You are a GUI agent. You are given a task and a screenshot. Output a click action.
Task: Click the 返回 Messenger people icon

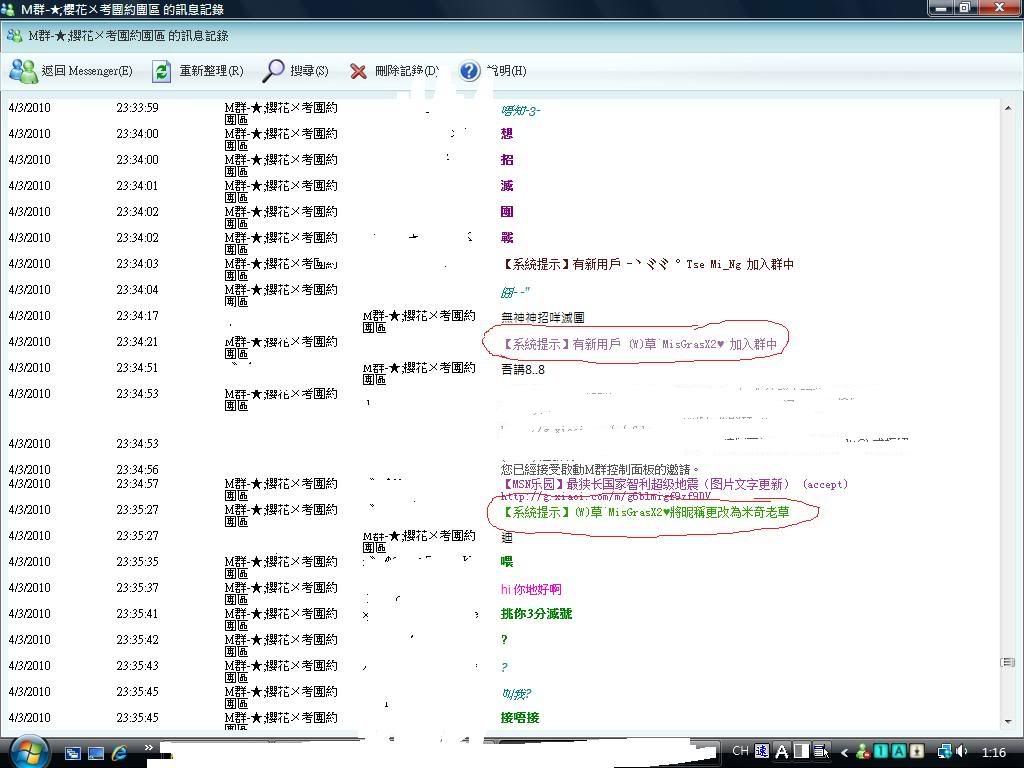(23, 71)
